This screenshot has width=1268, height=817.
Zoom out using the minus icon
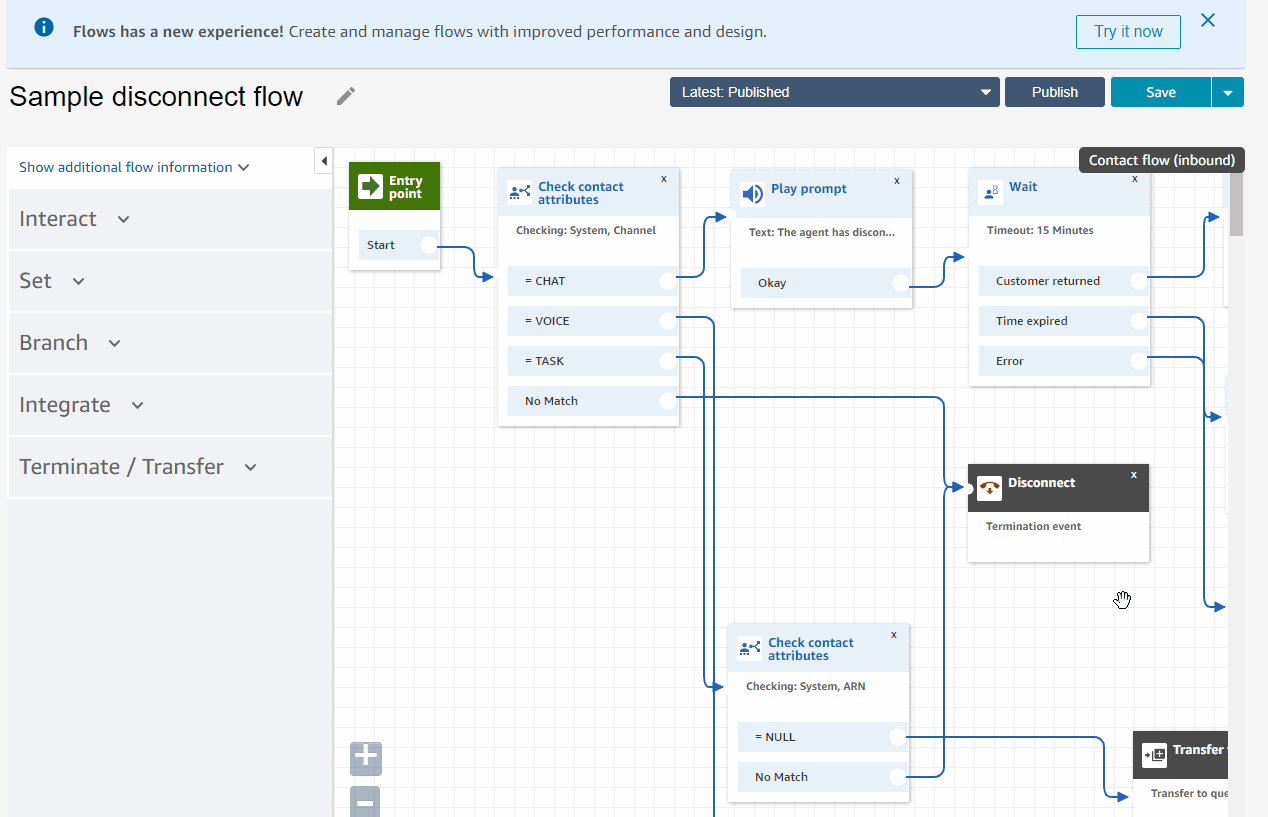coord(364,801)
